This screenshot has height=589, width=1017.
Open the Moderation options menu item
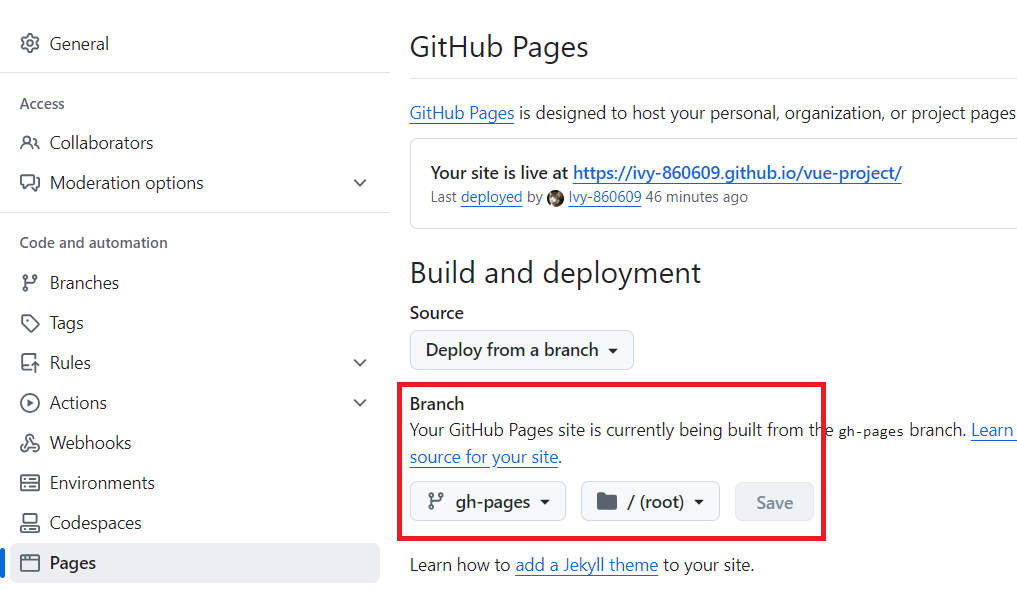click(127, 183)
